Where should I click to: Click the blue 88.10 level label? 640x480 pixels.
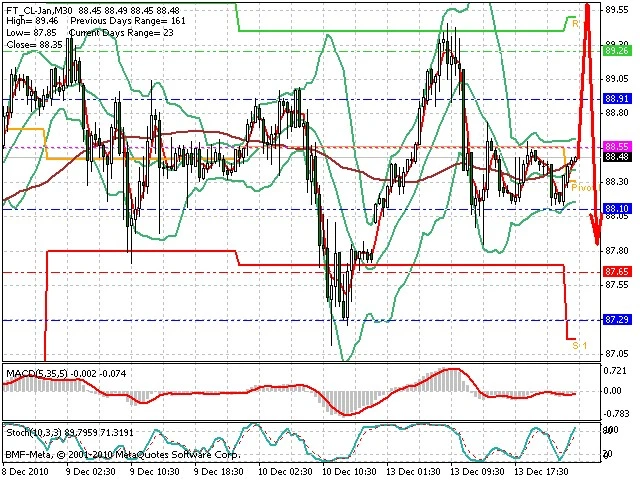click(x=616, y=209)
